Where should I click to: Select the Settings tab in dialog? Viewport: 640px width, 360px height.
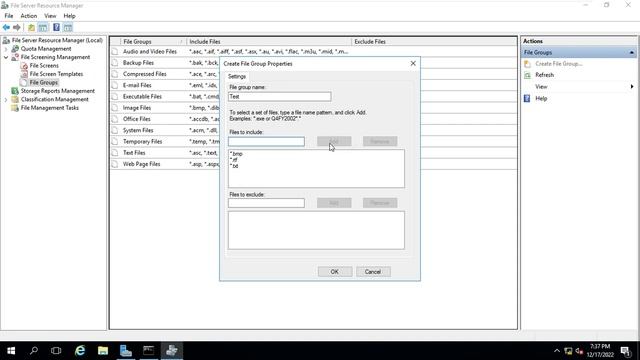[237, 76]
